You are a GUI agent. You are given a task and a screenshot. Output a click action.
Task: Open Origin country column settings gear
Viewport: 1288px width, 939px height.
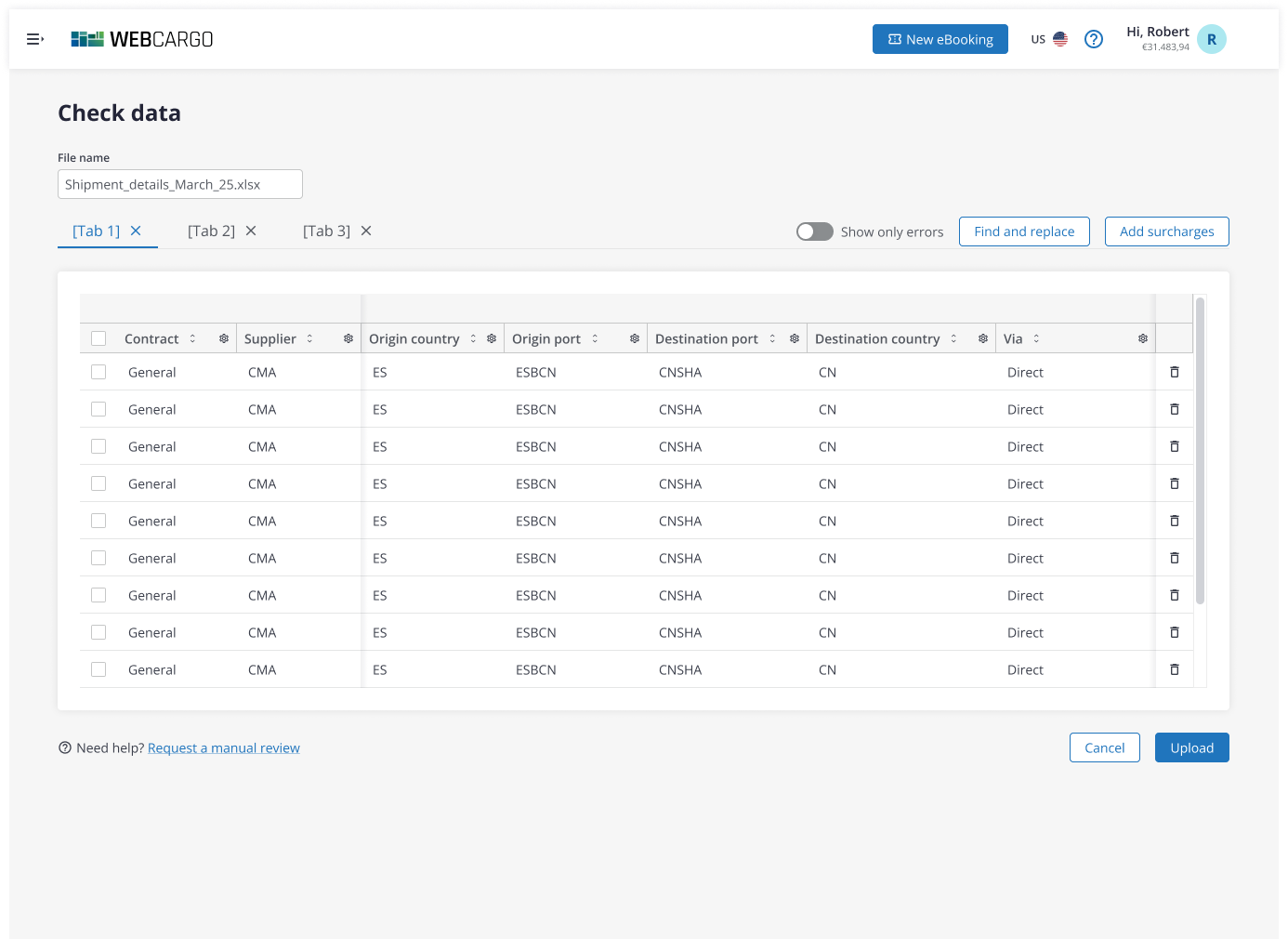click(x=492, y=338)
